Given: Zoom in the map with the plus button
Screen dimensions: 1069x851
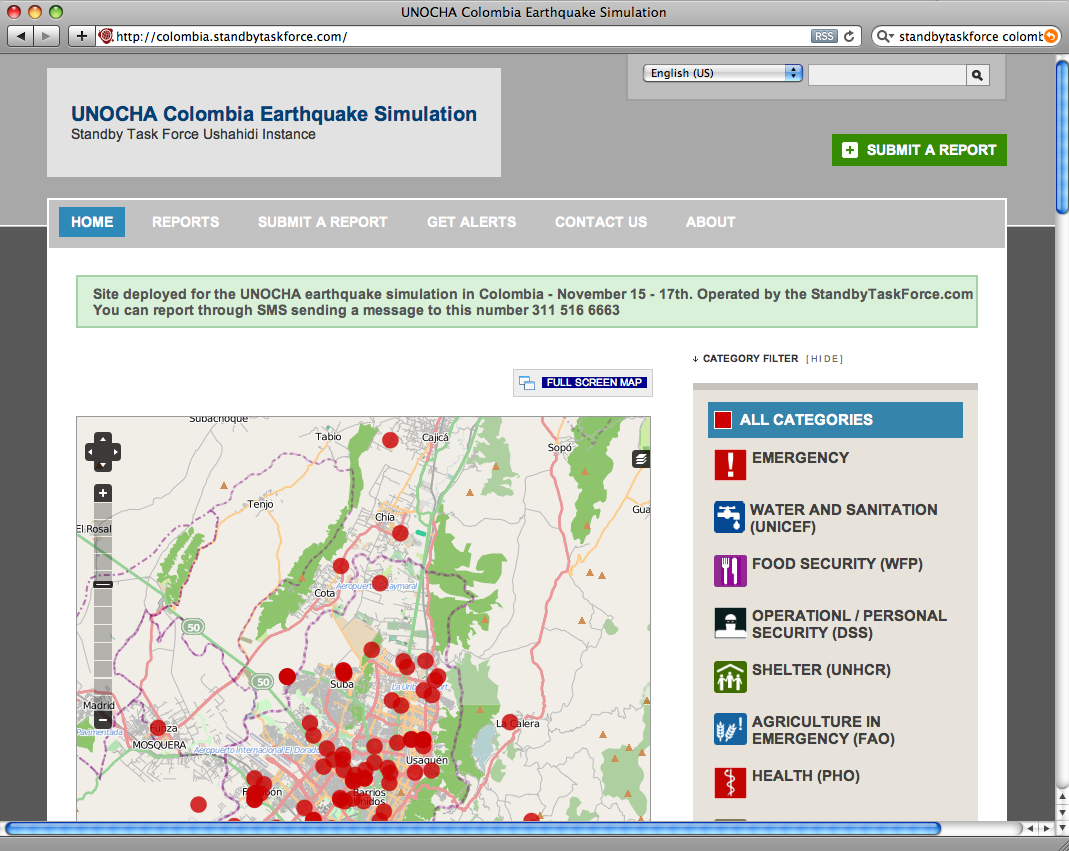Looking at the screenshot, I should pyautogui.click(x=103, y=493).
